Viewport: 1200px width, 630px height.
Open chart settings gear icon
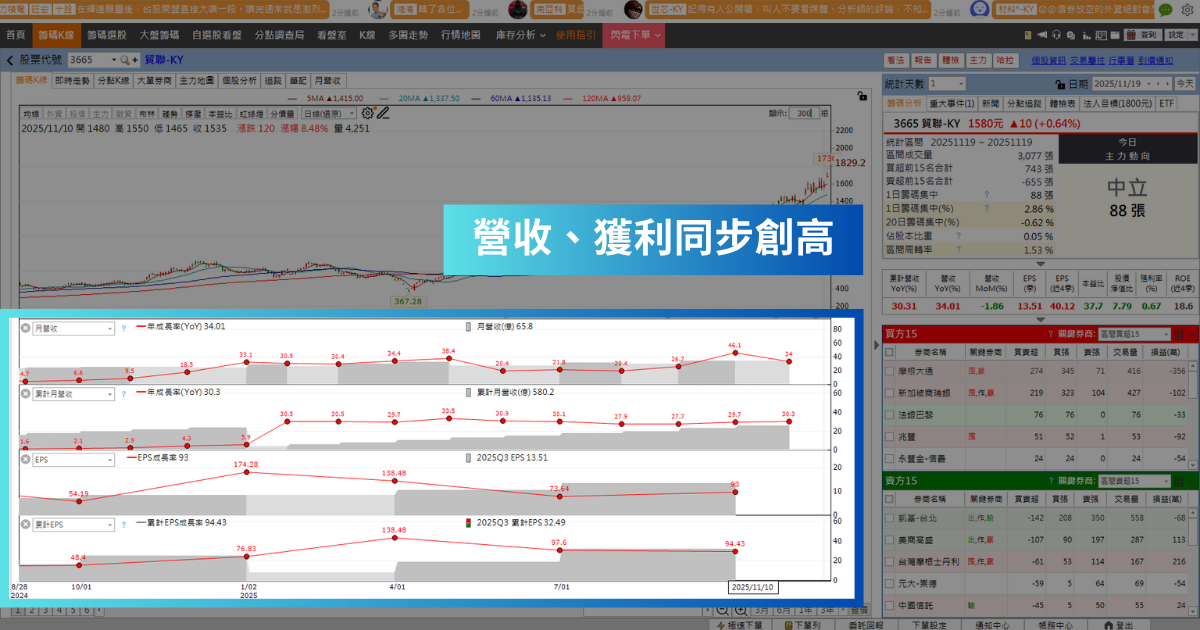click(368, 113)
